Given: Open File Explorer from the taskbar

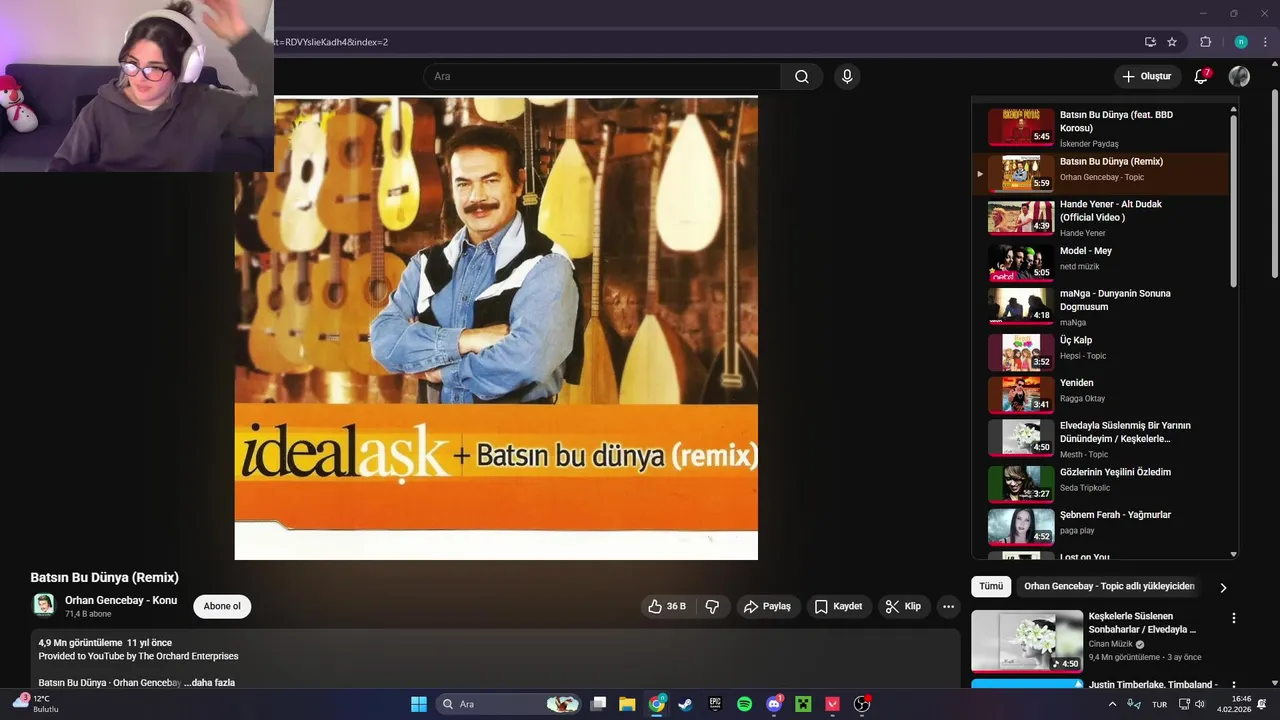Looking at the screenshot, I should pos(627,704).
